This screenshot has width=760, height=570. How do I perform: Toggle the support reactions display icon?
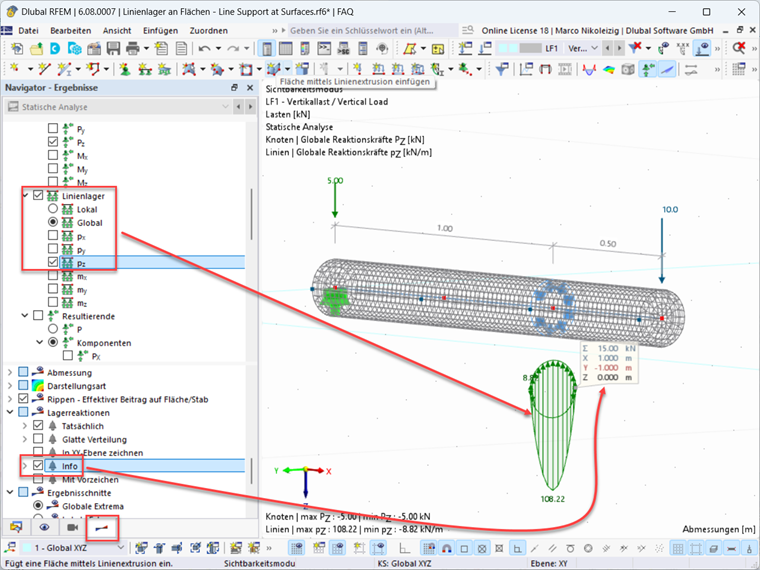[648, 69]
